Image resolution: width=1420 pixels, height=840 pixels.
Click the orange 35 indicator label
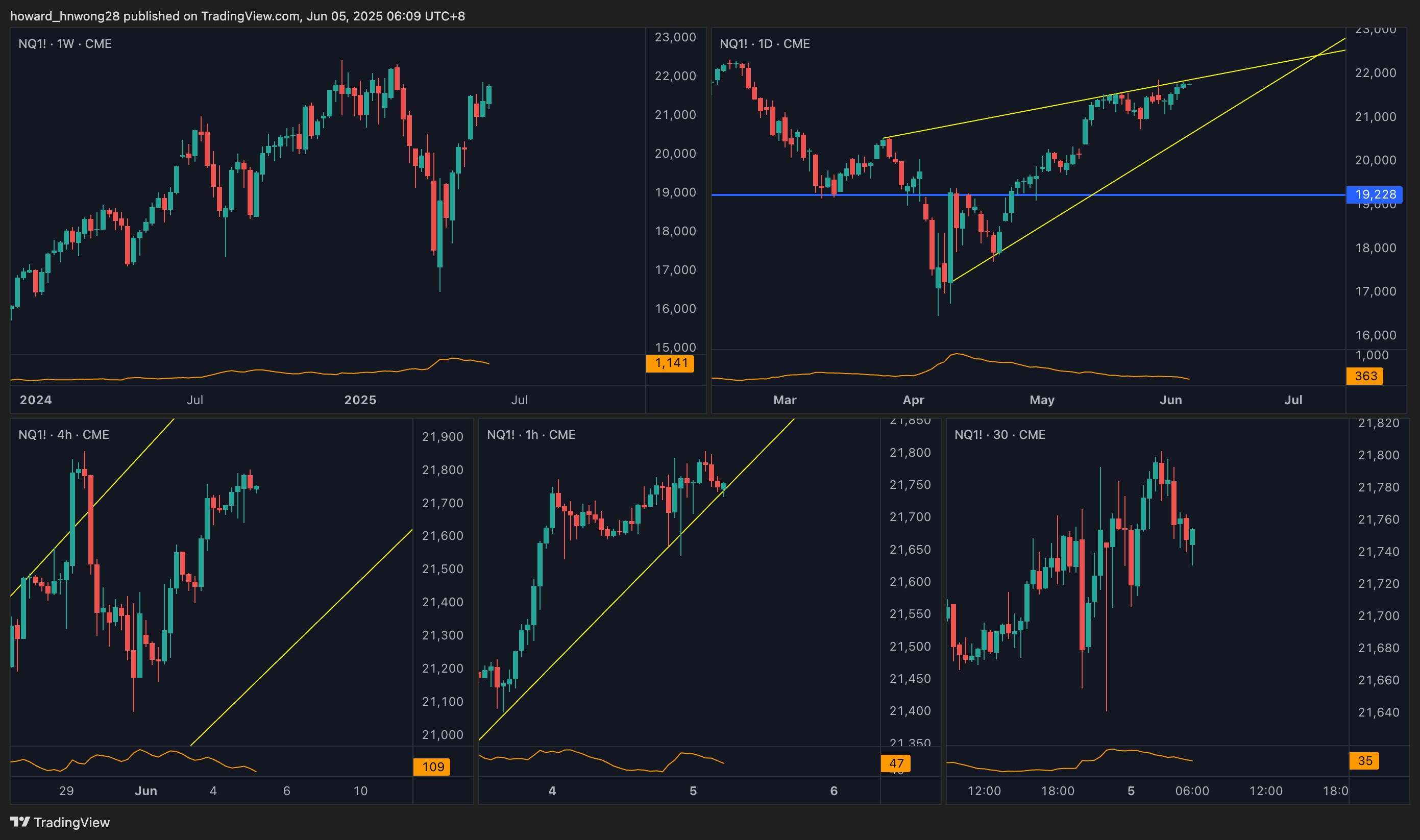(1364, 761)
